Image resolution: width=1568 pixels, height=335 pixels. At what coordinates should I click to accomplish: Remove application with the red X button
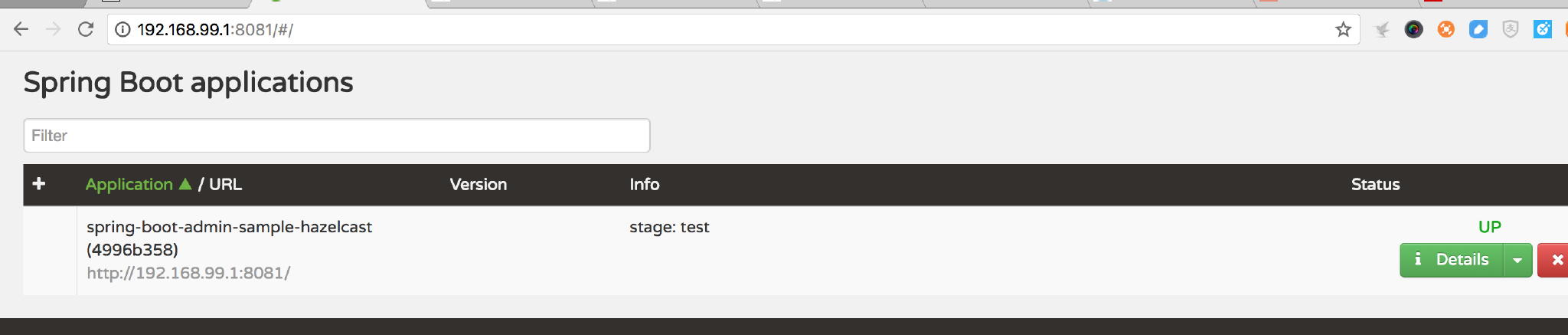pyautogui.click(x=1556, y=261)
